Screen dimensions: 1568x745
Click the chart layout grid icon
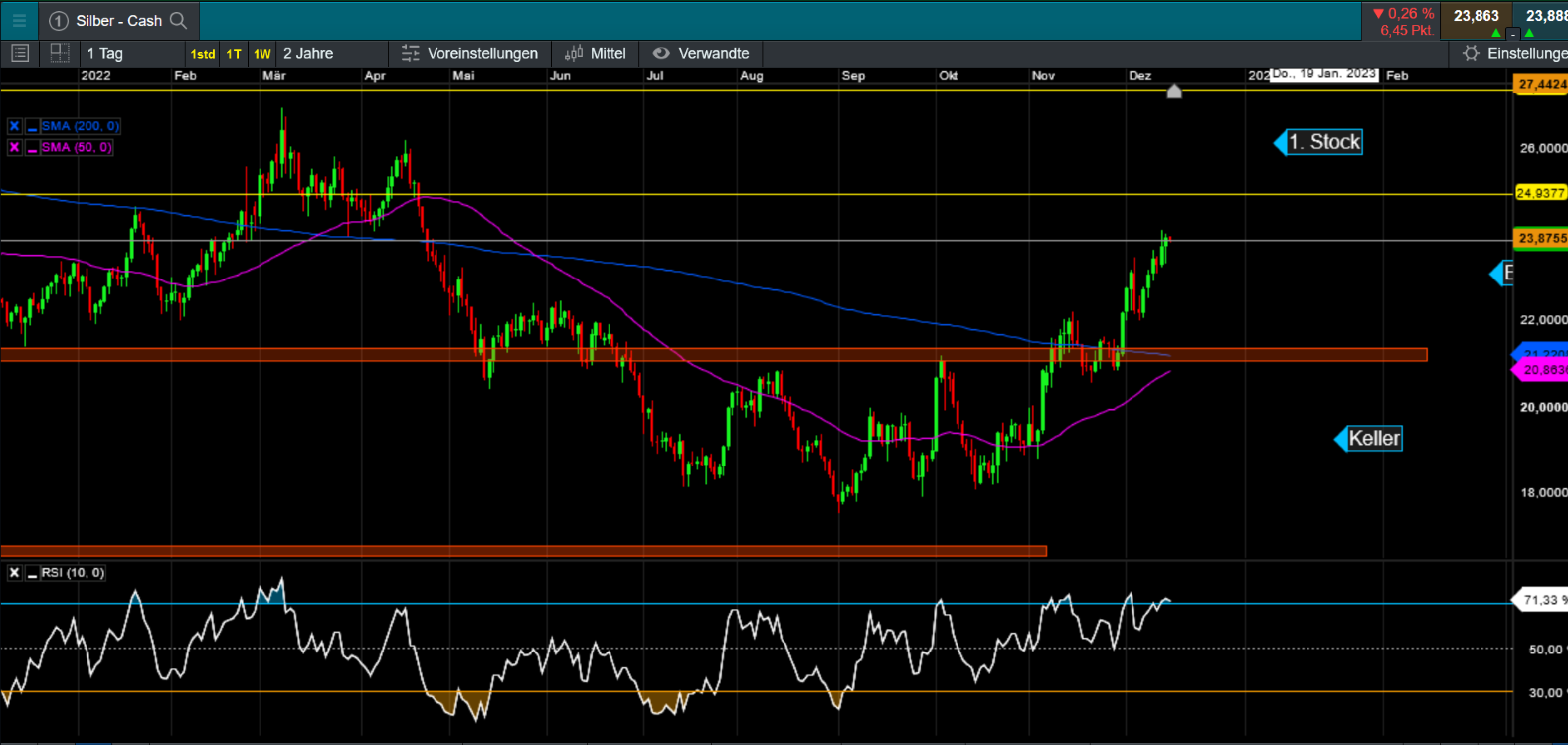[x=60, y=53]
